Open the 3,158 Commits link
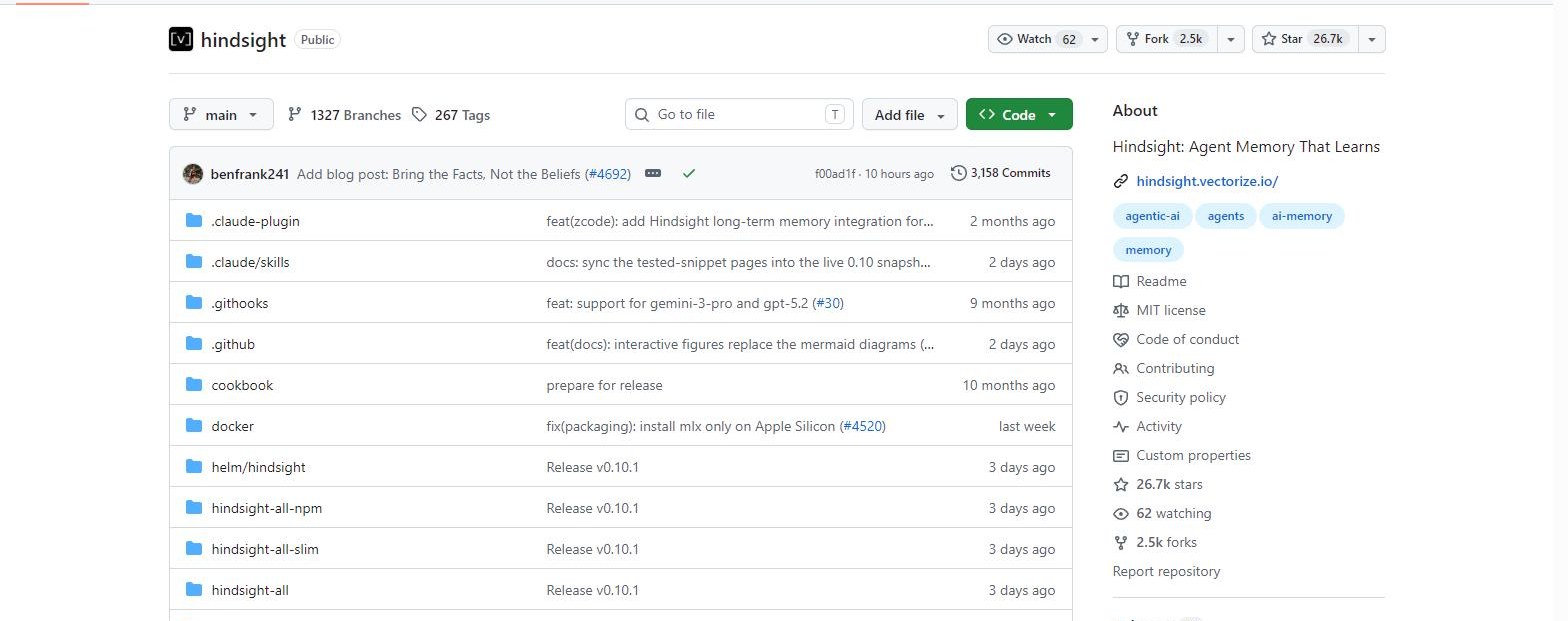 coord(1001,173)
